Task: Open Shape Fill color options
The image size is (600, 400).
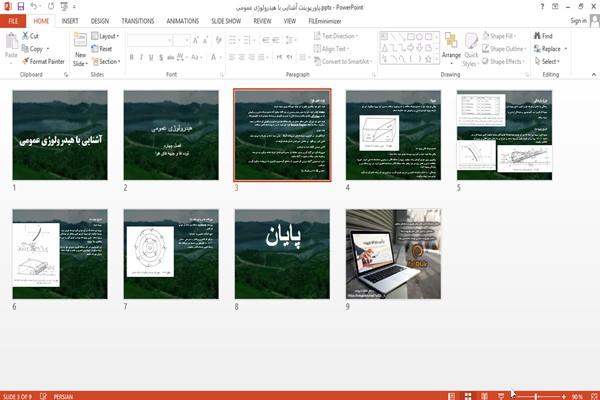Action: 499,36
